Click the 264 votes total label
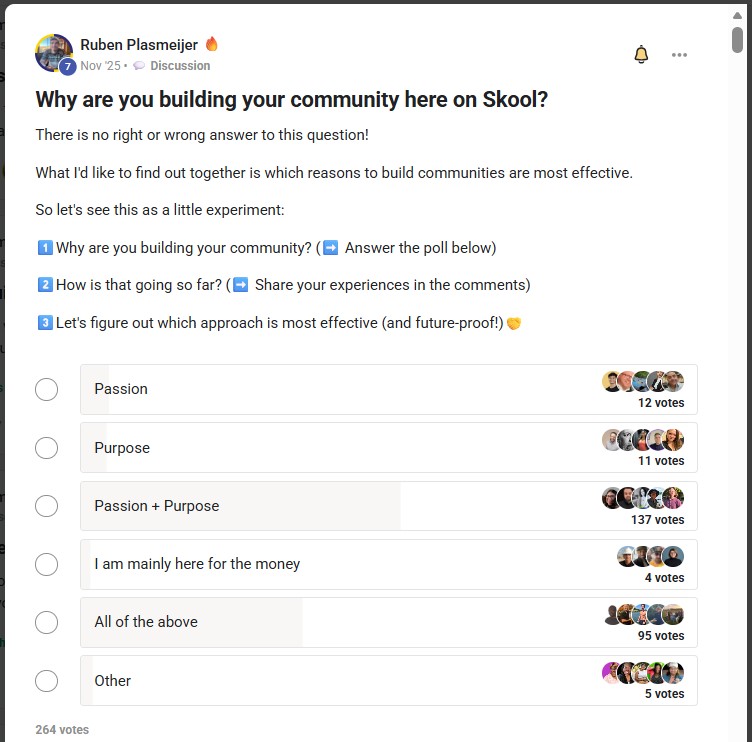Viewport: 752px width, 742px height. click(x=62, y=730)
